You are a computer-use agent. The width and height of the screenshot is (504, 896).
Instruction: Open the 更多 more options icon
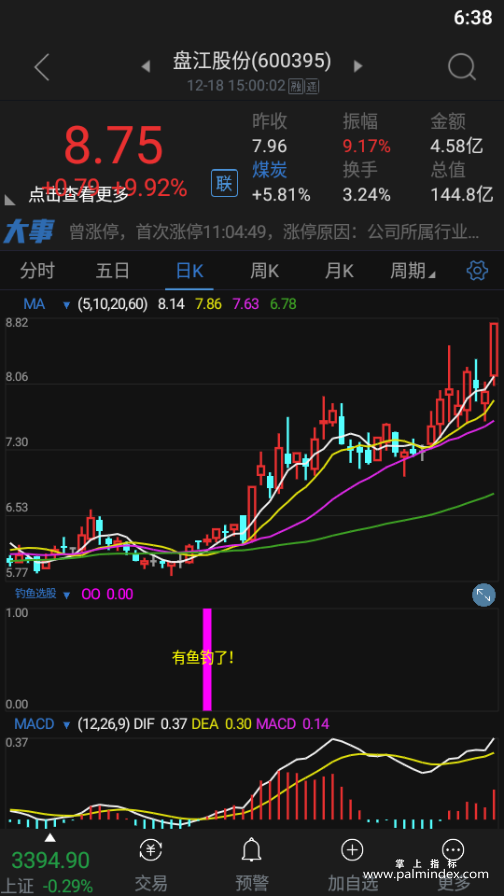pos(453,850)
